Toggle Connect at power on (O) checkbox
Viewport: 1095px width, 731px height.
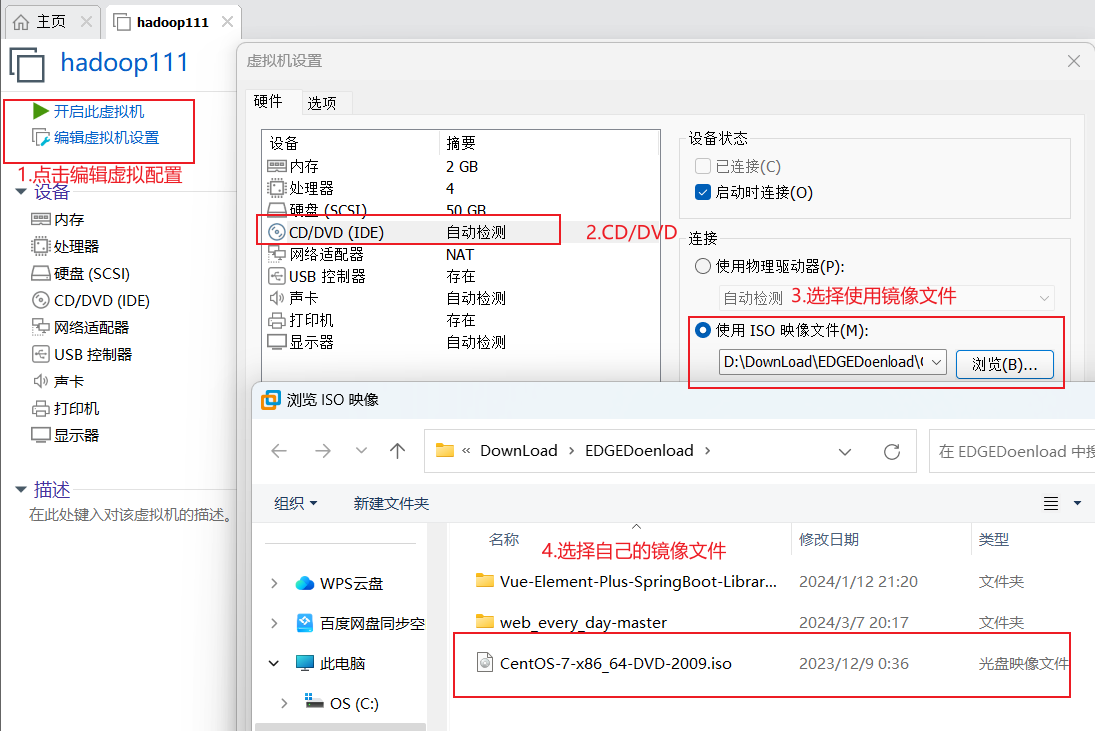[703, 192]
